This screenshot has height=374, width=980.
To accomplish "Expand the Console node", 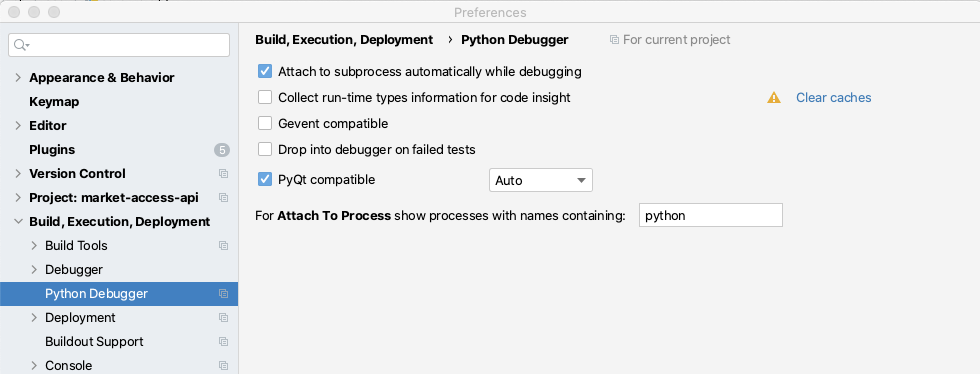I will (x=34, y=366).
